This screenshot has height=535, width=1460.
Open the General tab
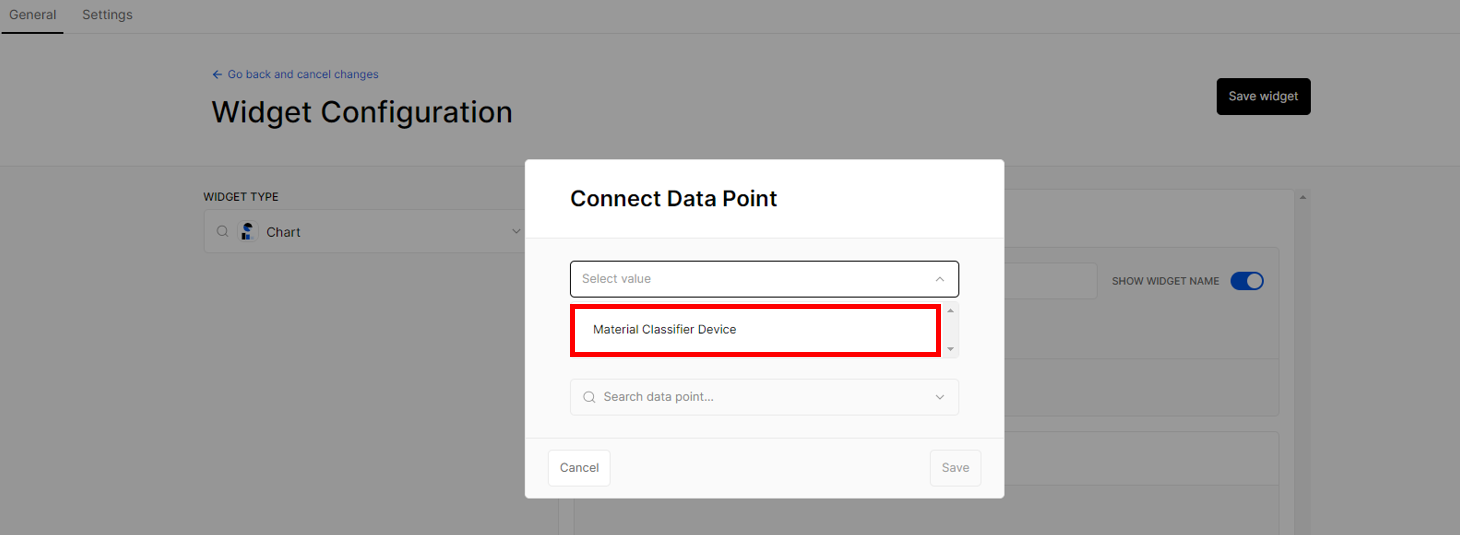pos(33,15)
